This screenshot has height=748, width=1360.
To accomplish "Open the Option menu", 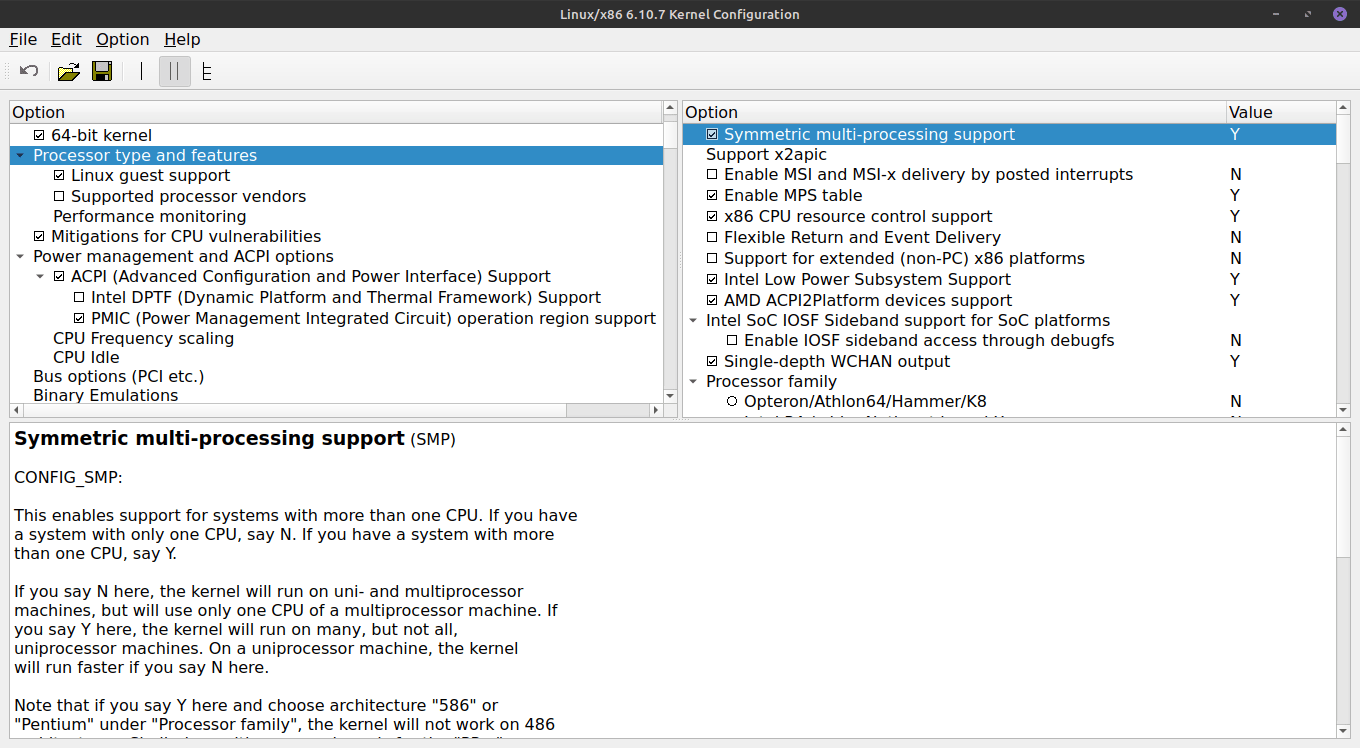I will click(x=123, y=39).
